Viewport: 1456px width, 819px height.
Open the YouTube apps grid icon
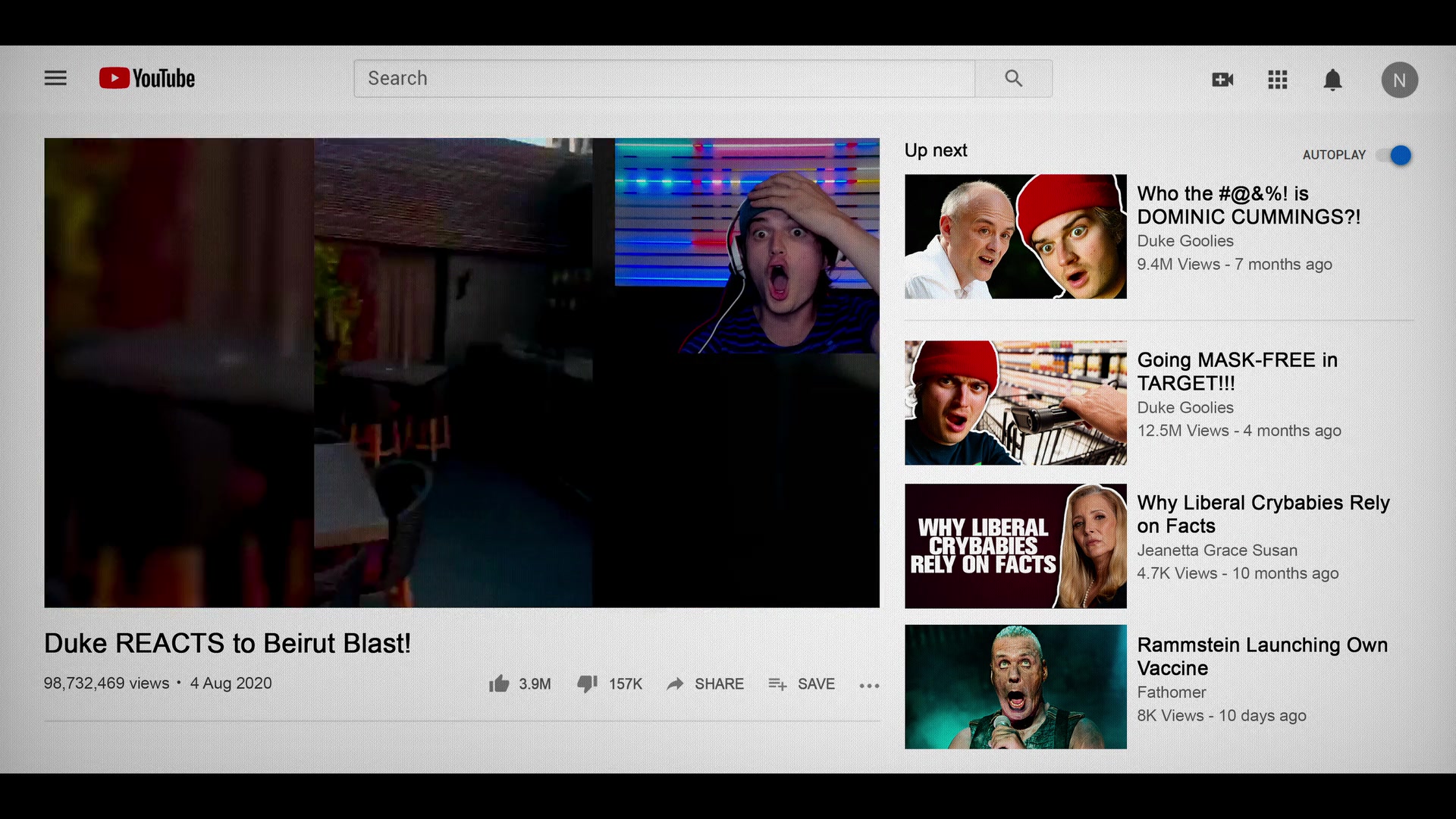(1278, 80)
